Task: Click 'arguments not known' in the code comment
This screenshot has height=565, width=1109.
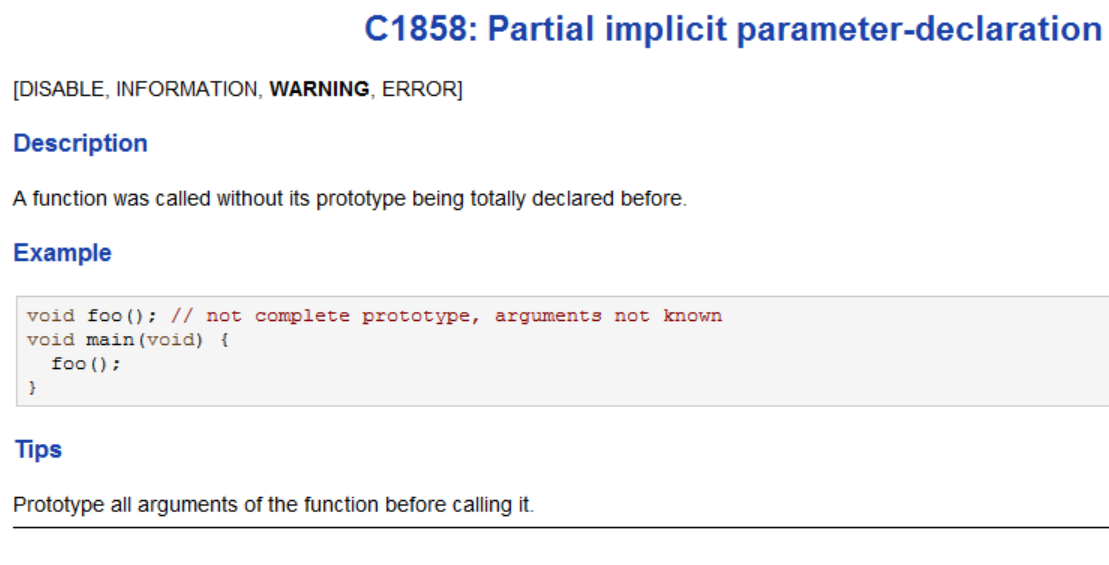Action: tap(608, 316)
